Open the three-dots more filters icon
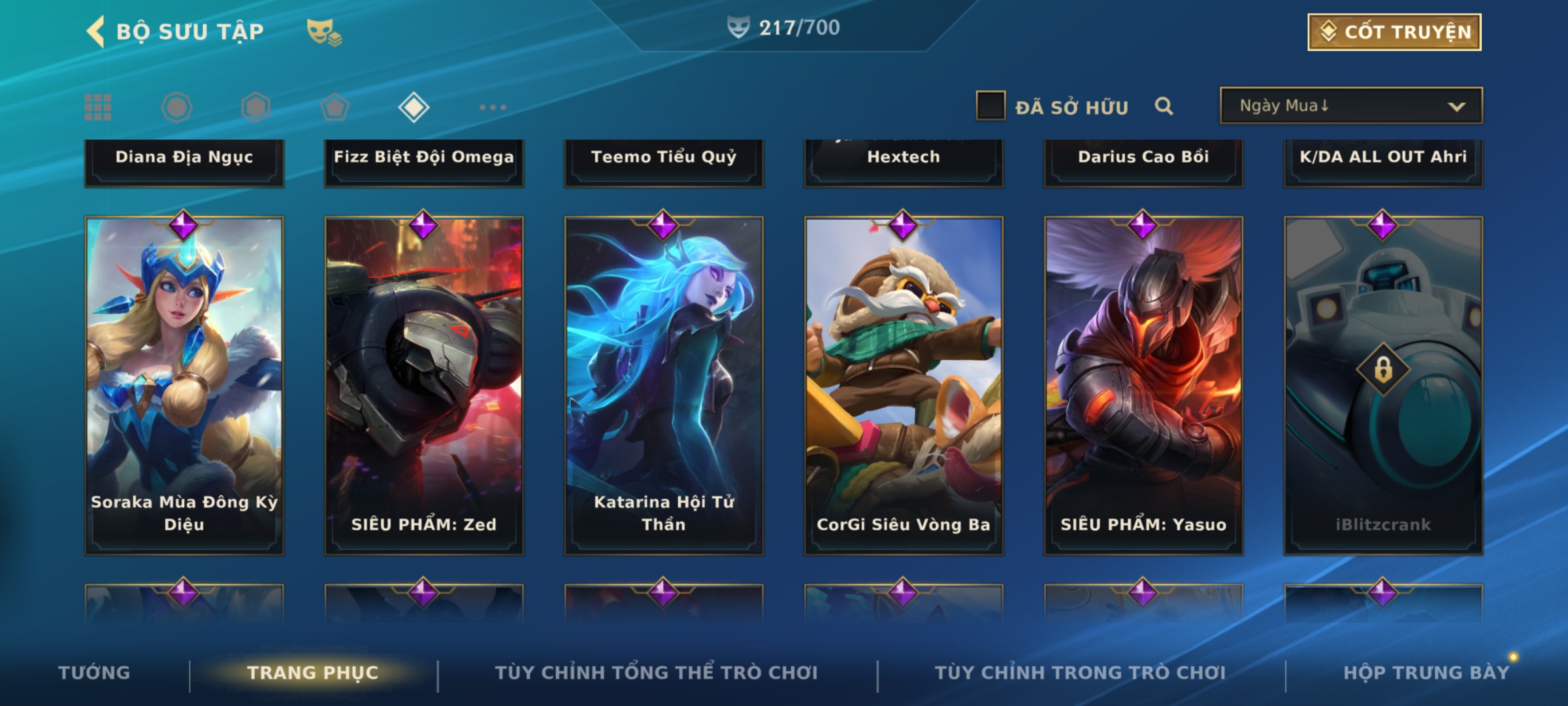The height and width of the screenshot is (706, 1568). click(493, 107)
